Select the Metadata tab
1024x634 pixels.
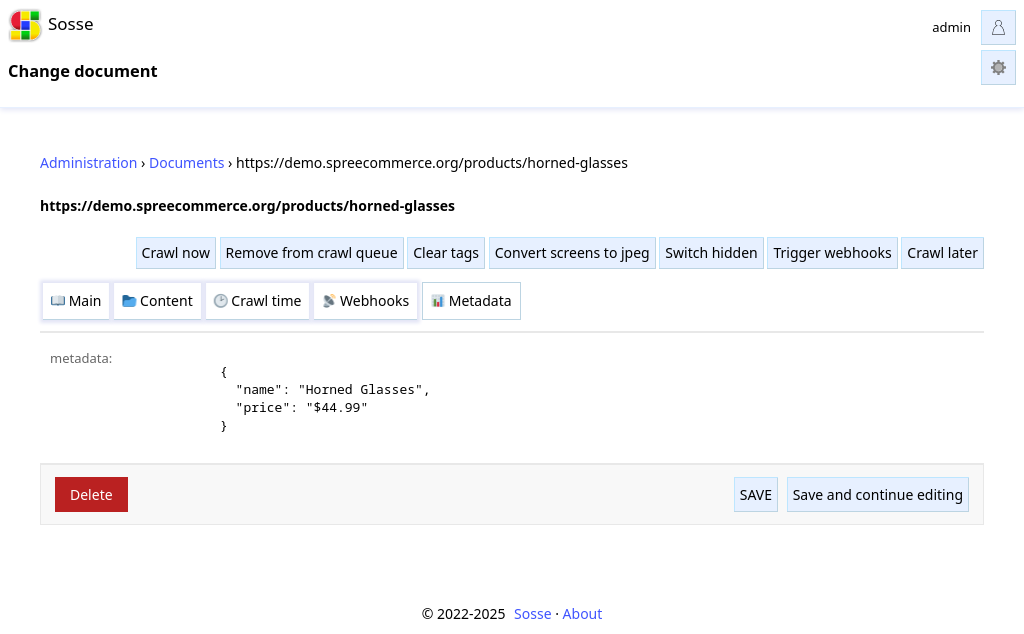[472, 301]
